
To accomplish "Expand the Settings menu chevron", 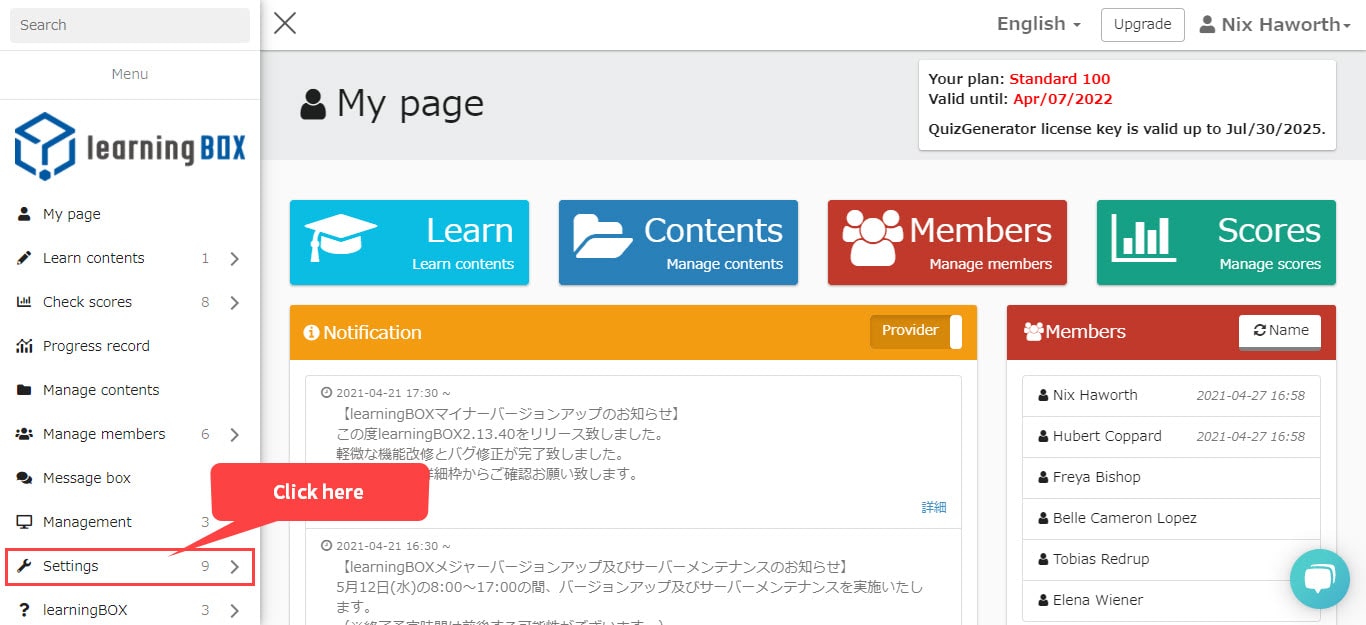I will [234, 567].
